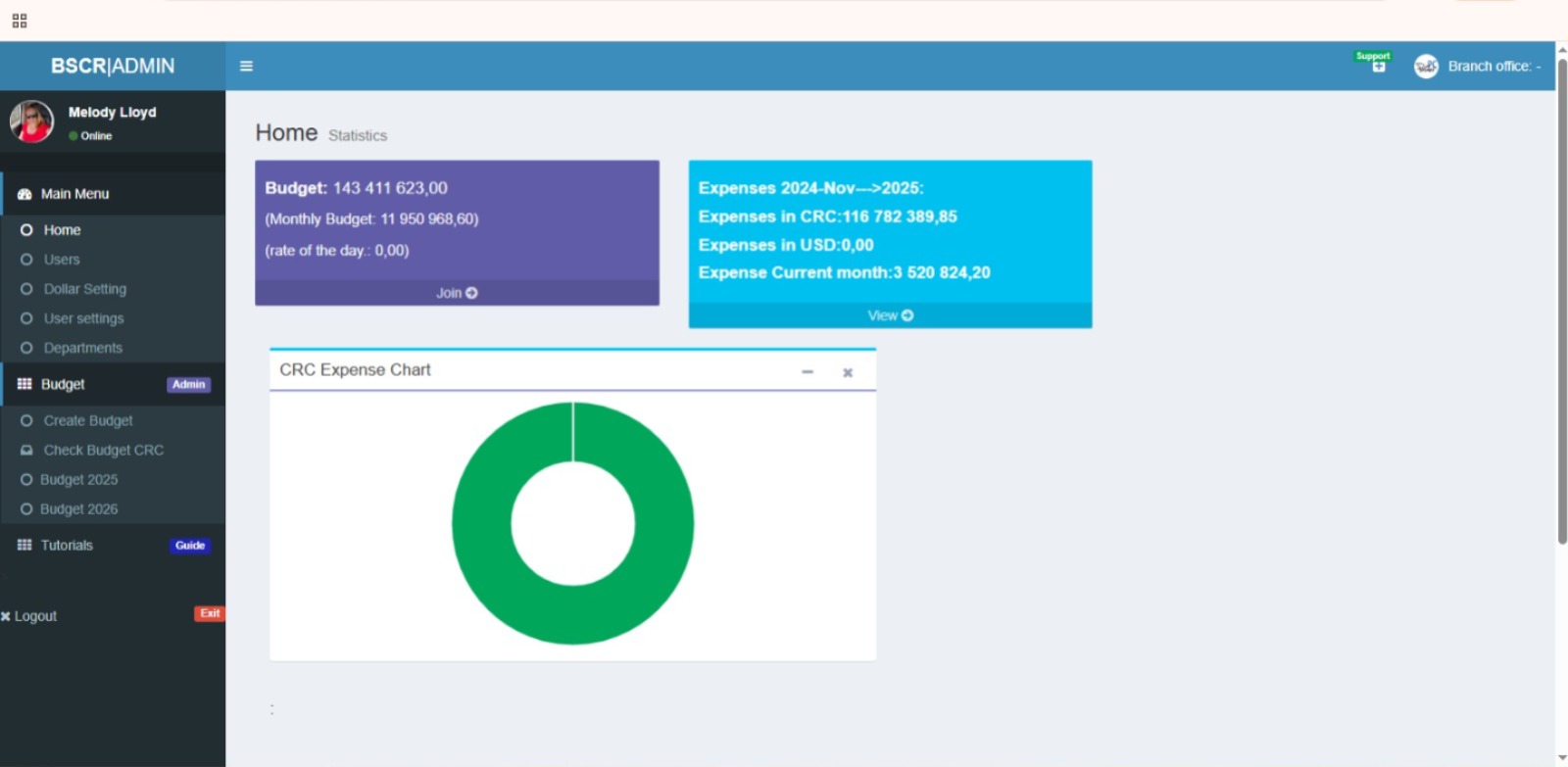Expand the Budget sidebar section
Image resolution: width=1568 pixels, height=767 pixels.
click(x=64, y=384)
